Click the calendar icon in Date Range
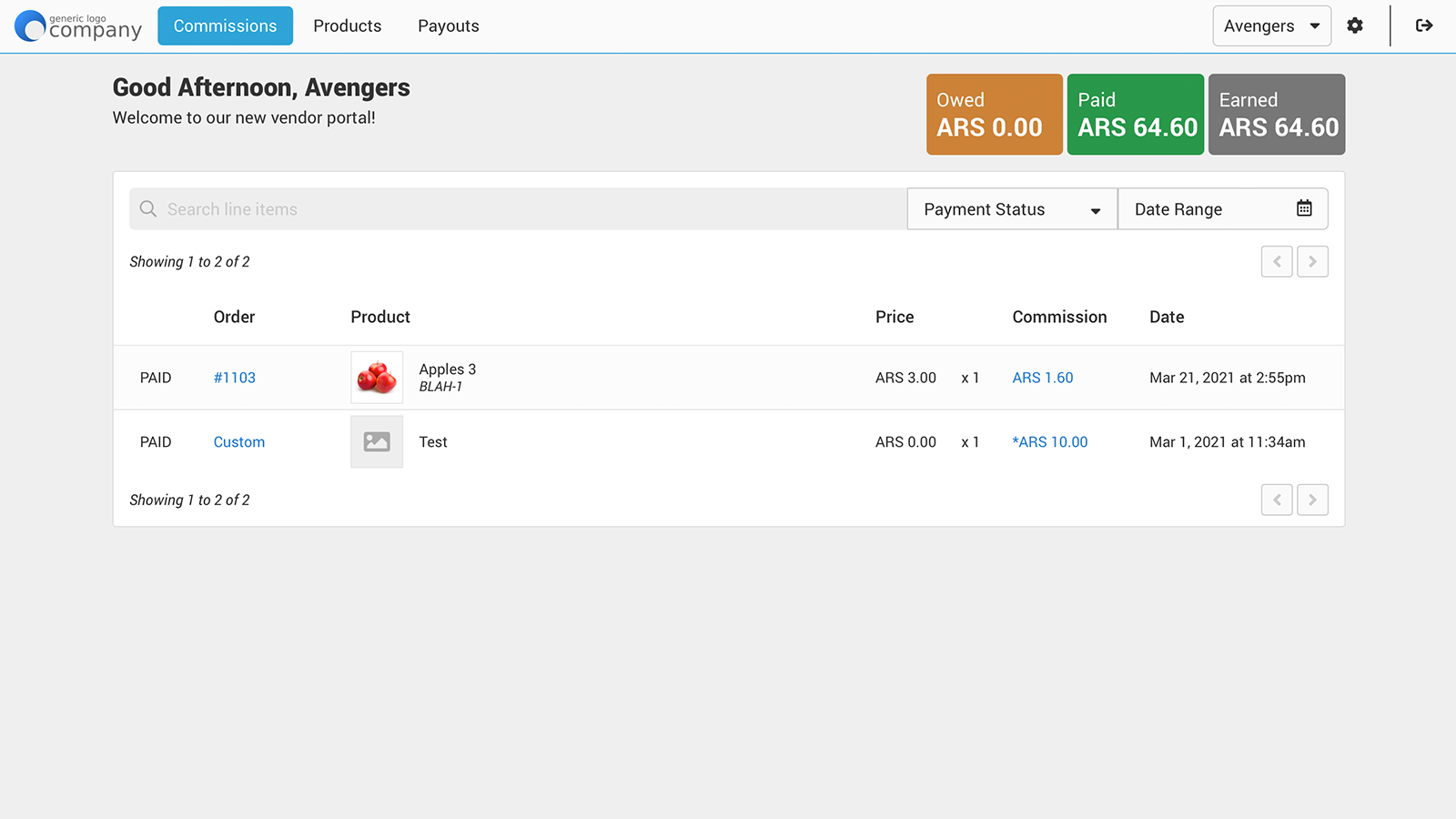 [1304, 208]
